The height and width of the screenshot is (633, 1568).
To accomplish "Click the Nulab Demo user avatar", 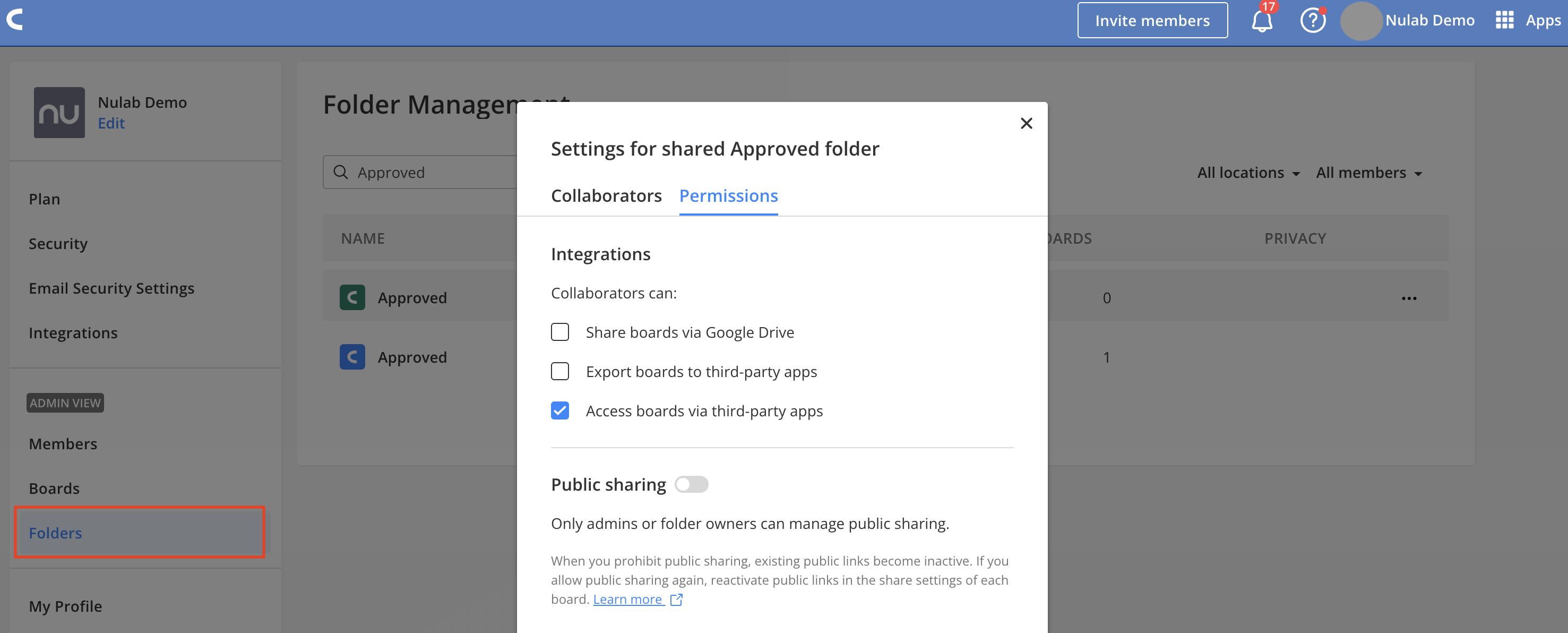I will [1361, 21].
